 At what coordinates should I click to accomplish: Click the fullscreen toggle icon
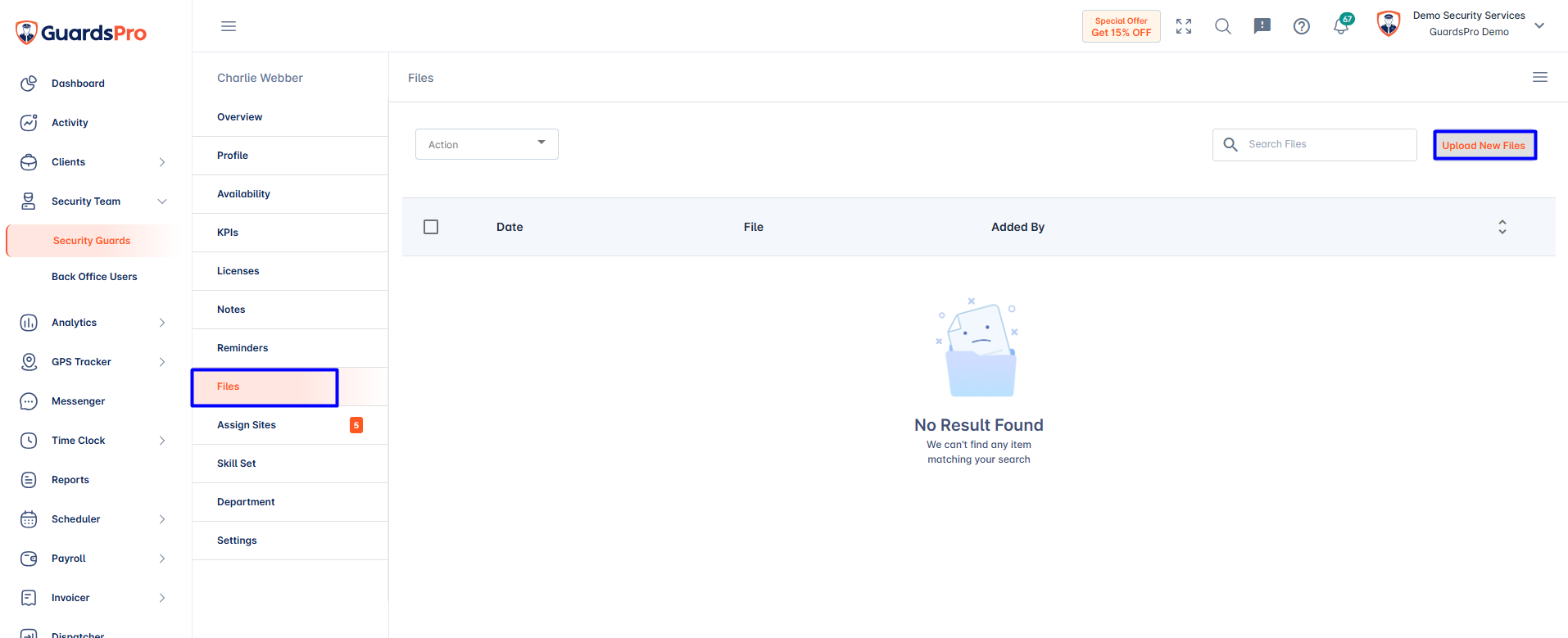pyautogui.click(x=1184, y=26)
